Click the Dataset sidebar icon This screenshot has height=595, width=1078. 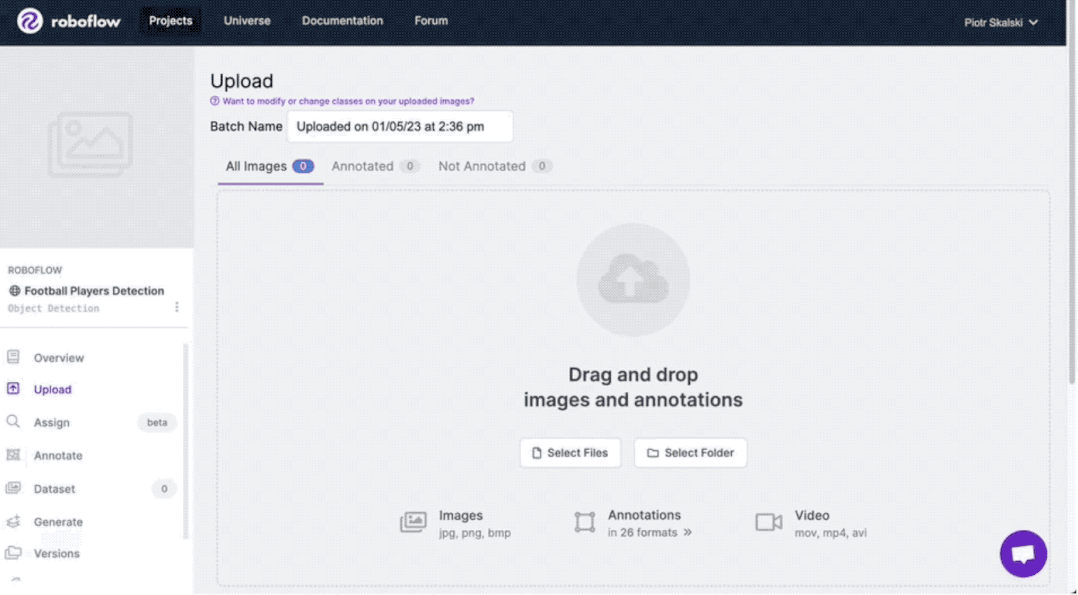(x=13, y=488)
